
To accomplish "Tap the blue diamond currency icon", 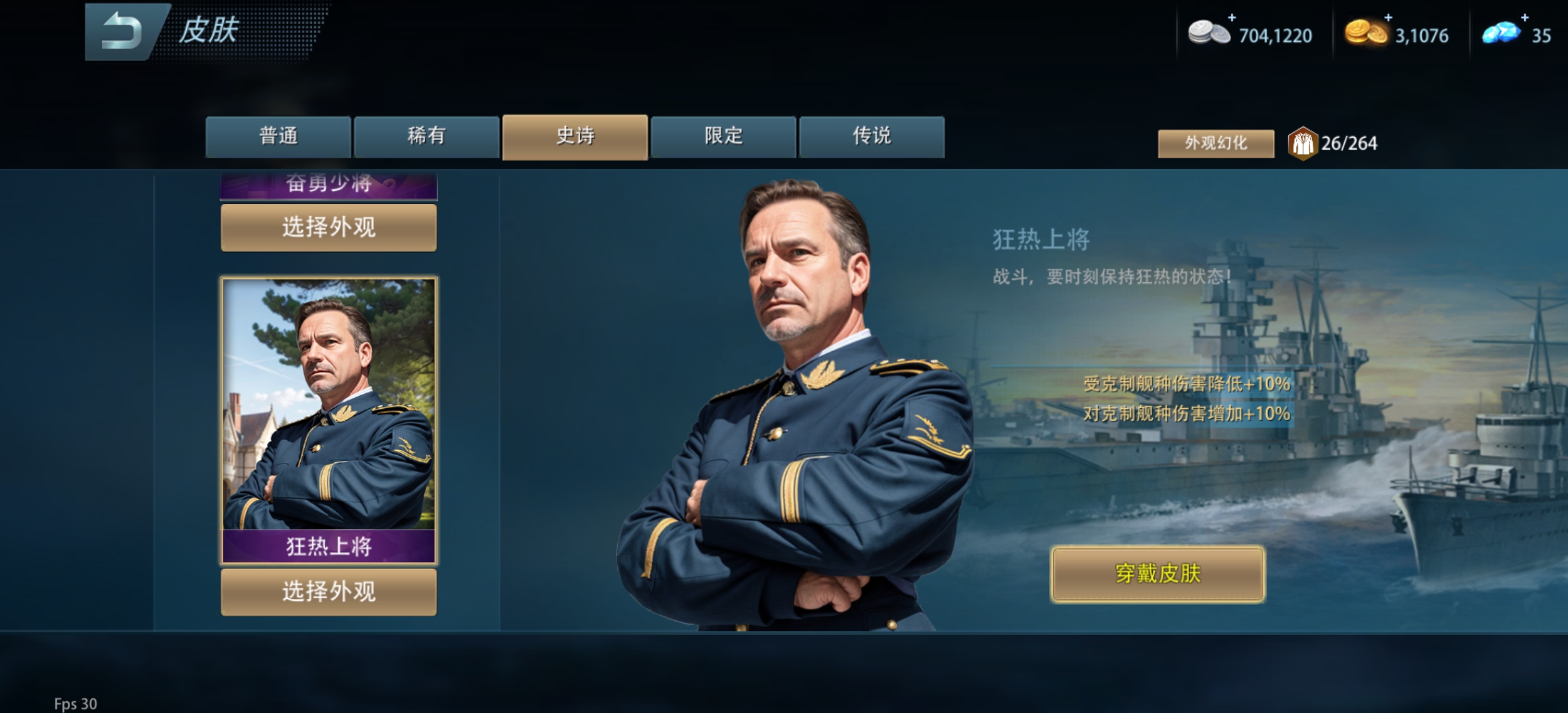I will coord(1501,32).
